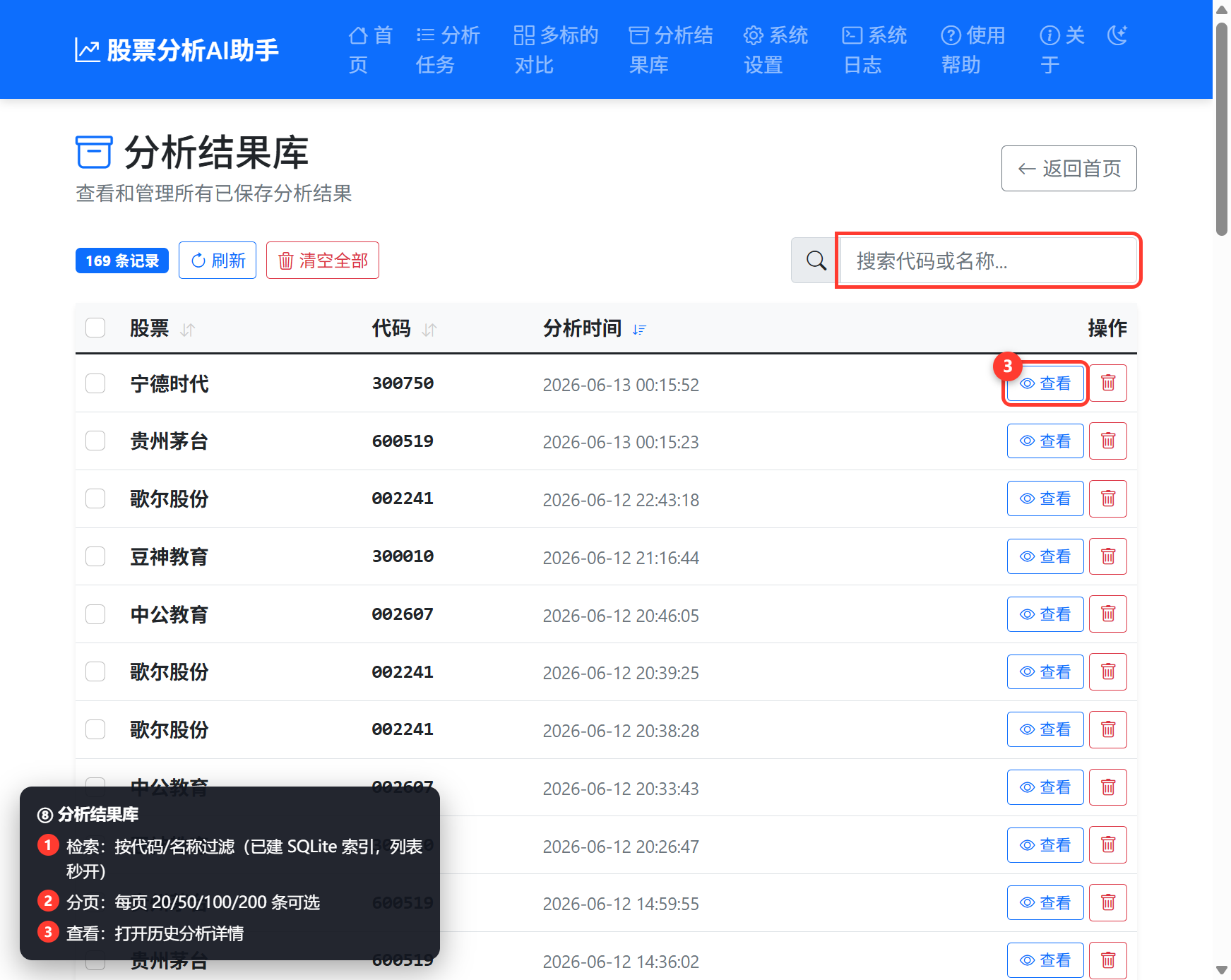View 歌尔股份 20:38:28 analysis
Viewport: 1231px width, 980px height.
click(1045, 729)
